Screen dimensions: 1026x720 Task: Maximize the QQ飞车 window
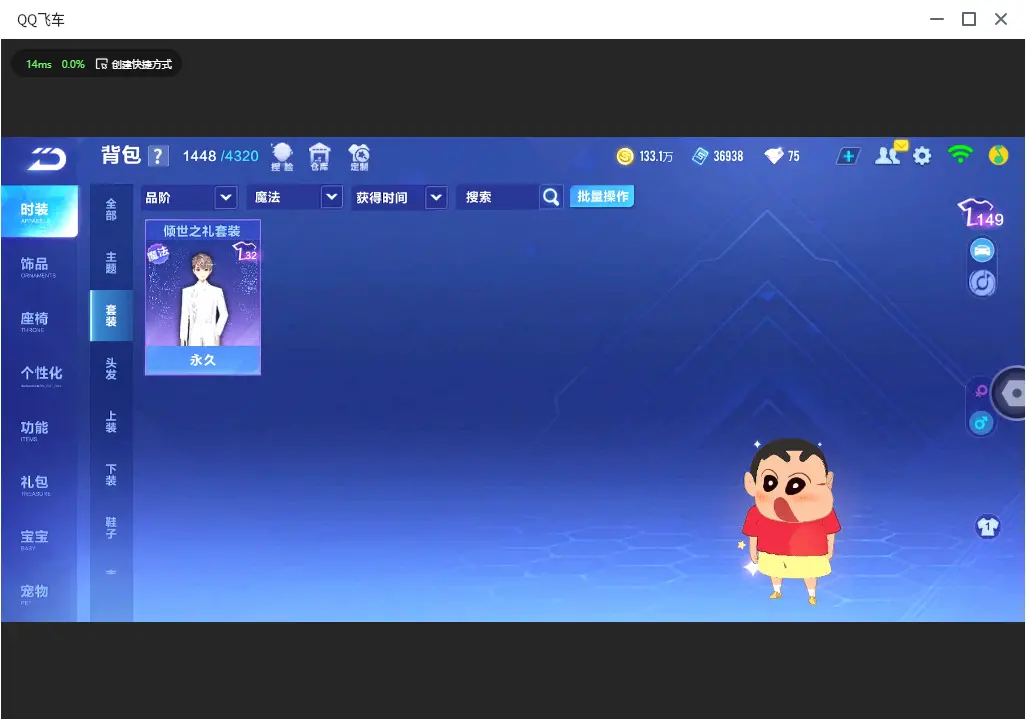pyautogui.click(x=969, y=20)
